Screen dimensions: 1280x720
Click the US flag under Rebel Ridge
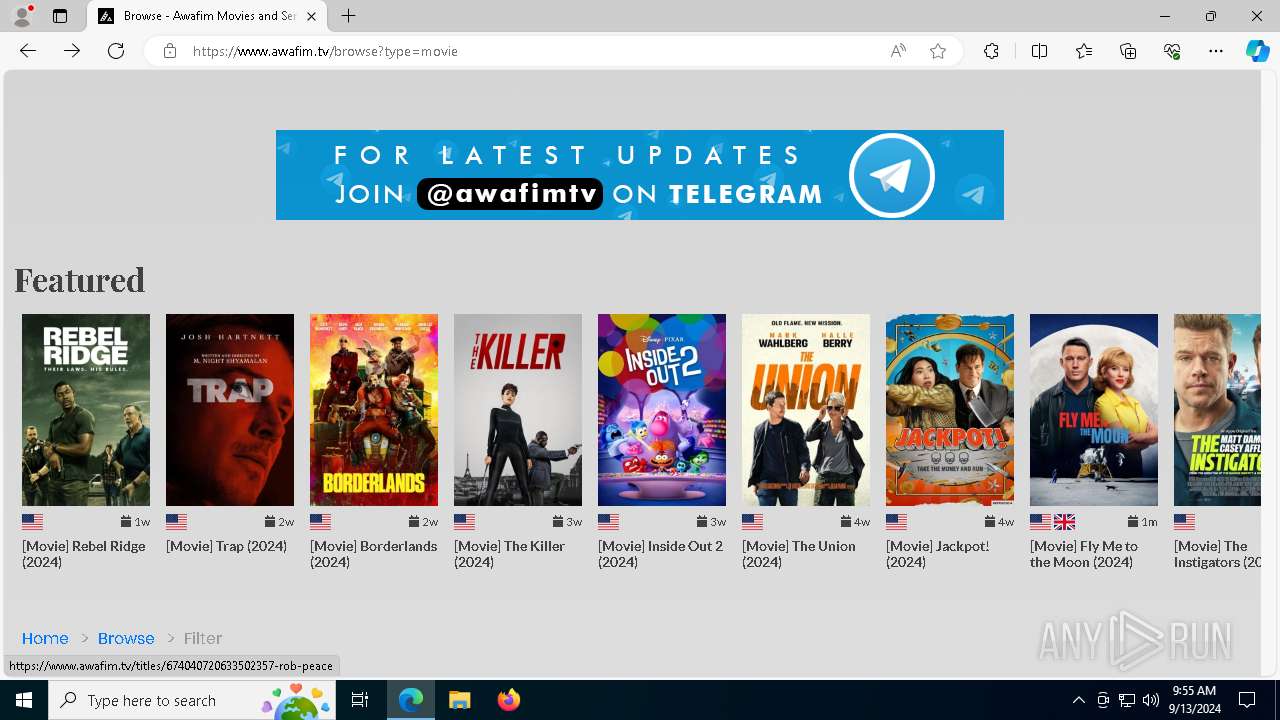pyautogui.click(x=33, y=522)
